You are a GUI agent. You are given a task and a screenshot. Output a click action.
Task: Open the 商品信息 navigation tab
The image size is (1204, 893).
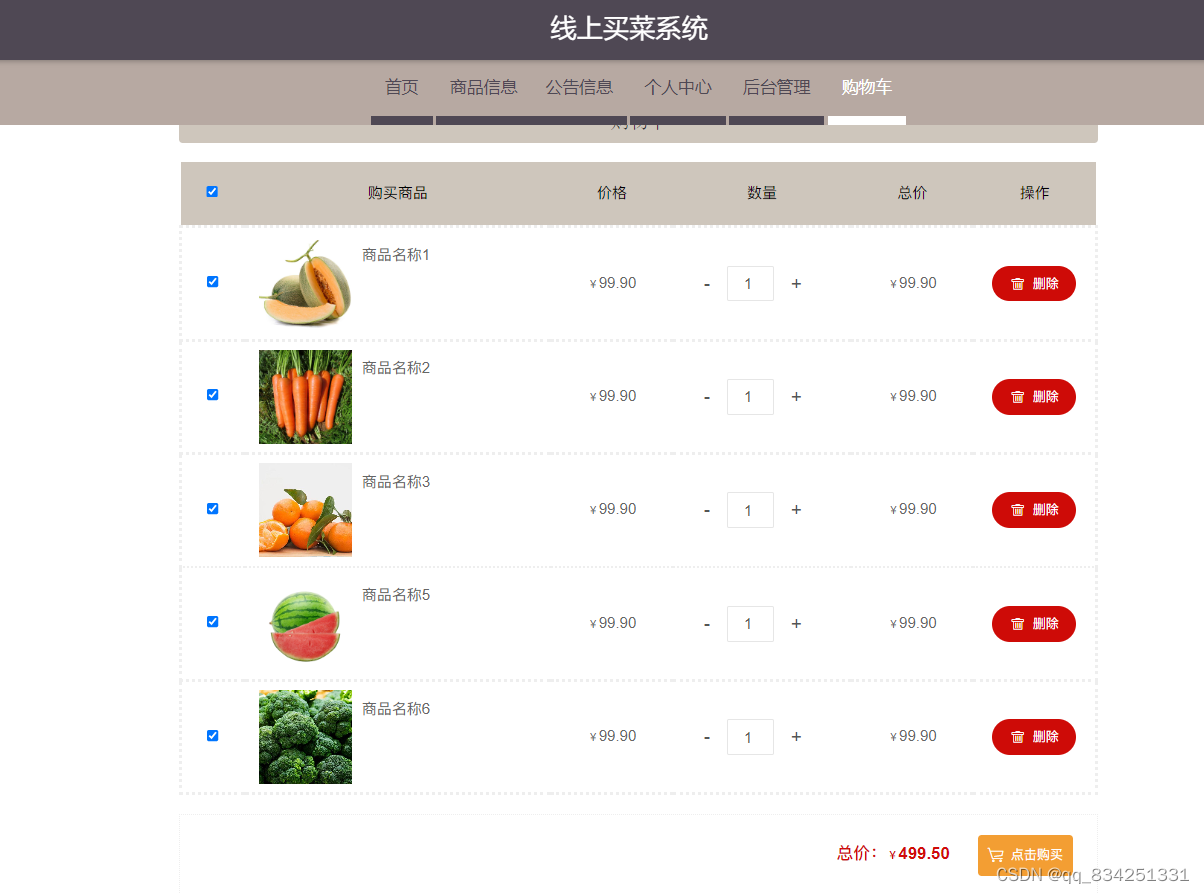click(x=484, y=88)
